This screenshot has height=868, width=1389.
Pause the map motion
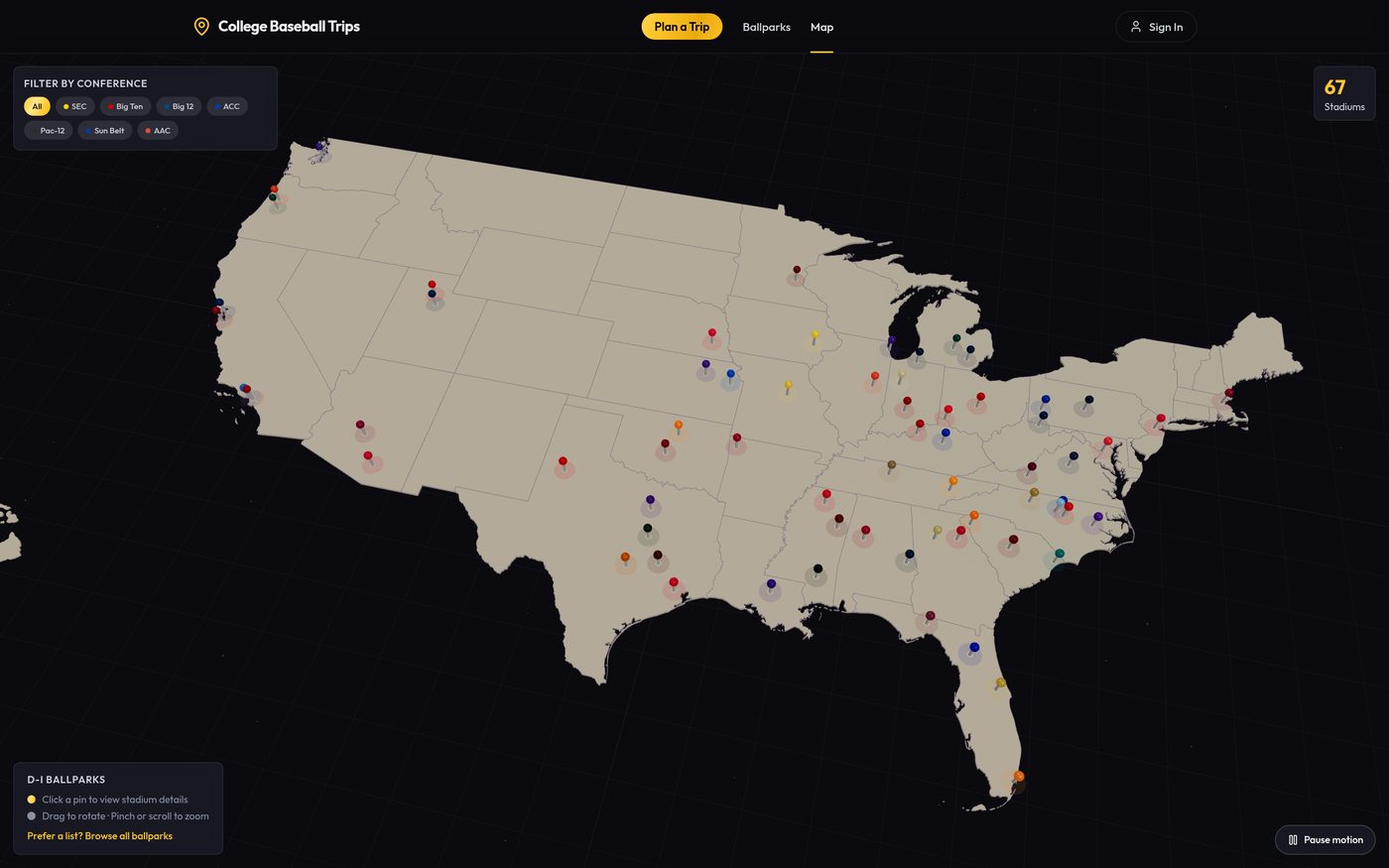coord(1326,839)
